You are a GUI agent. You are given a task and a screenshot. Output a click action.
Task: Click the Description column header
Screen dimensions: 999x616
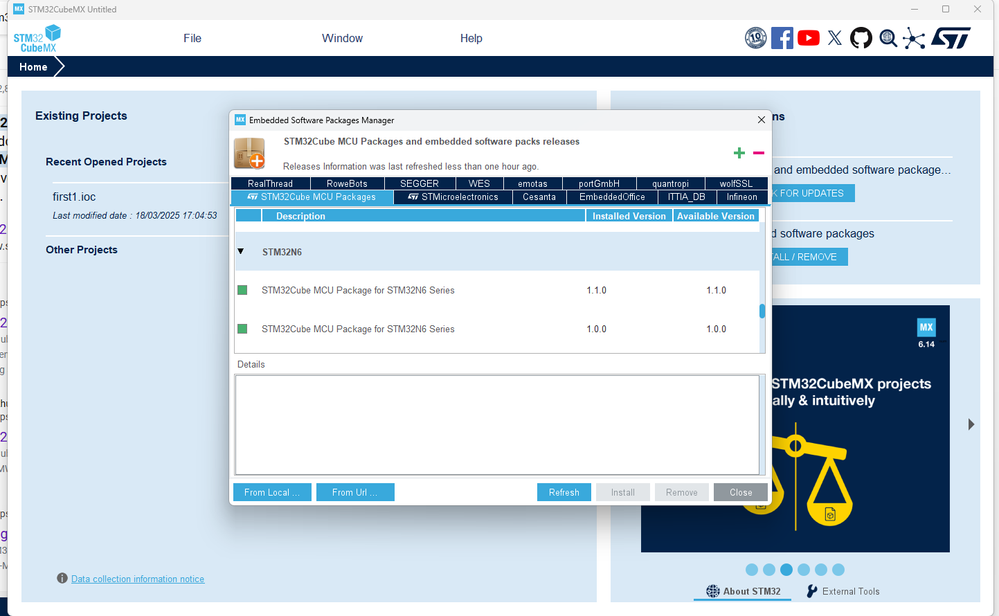423,216
